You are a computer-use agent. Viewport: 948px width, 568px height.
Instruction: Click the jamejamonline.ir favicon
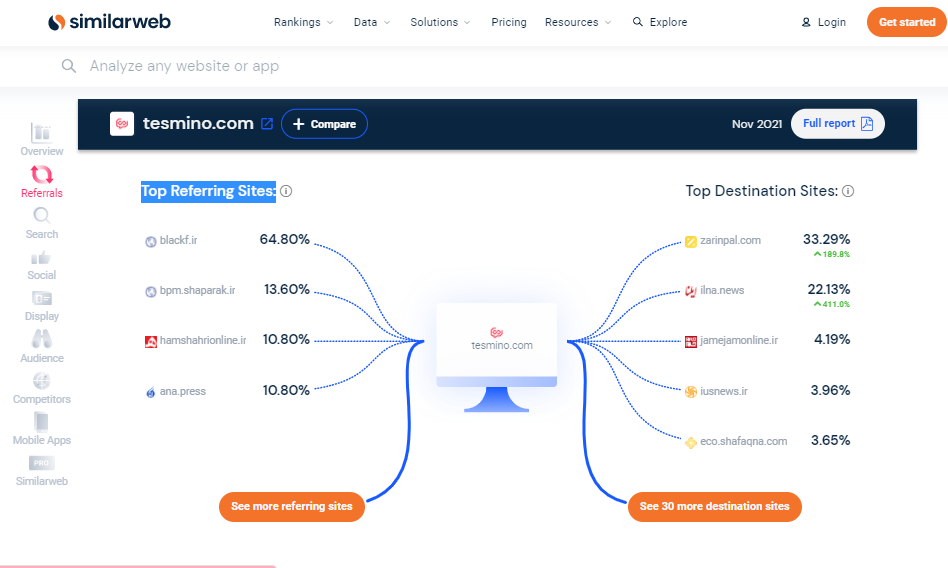[690, 342]
